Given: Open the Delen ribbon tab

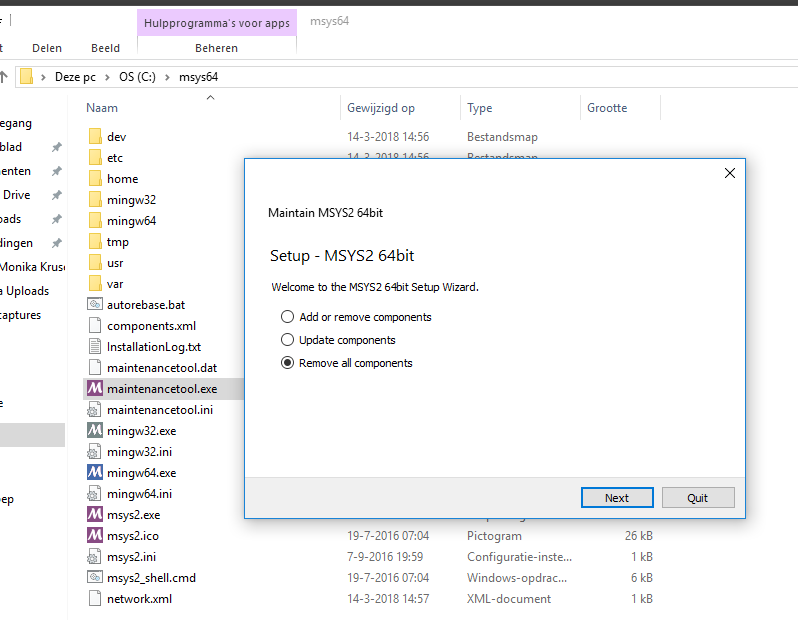Looking at the screenshot, I should pos(47,48).
